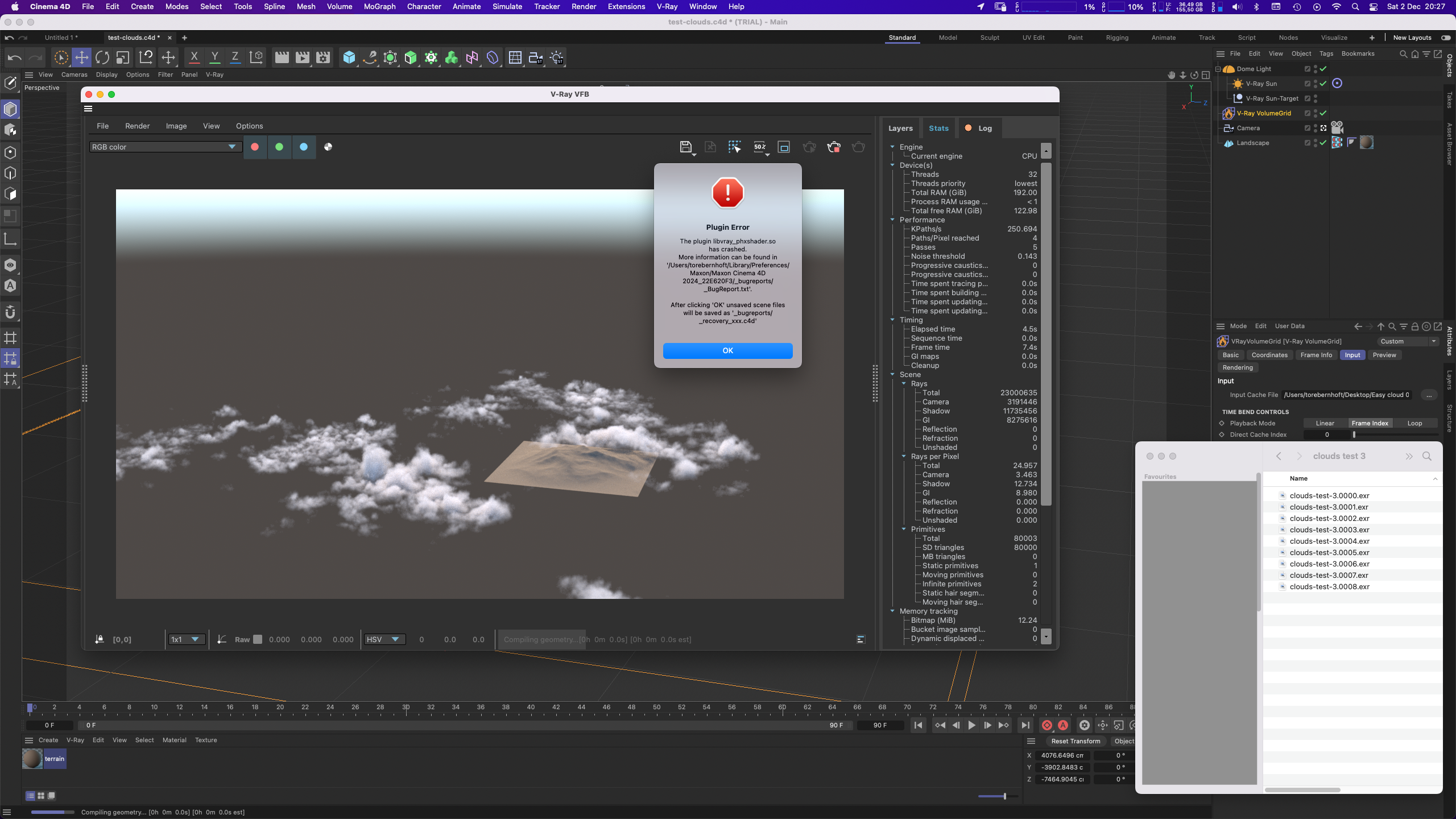Screen dimensions: 1456x819
Task: Click play forward in timeline
Action: click(971, 725)
